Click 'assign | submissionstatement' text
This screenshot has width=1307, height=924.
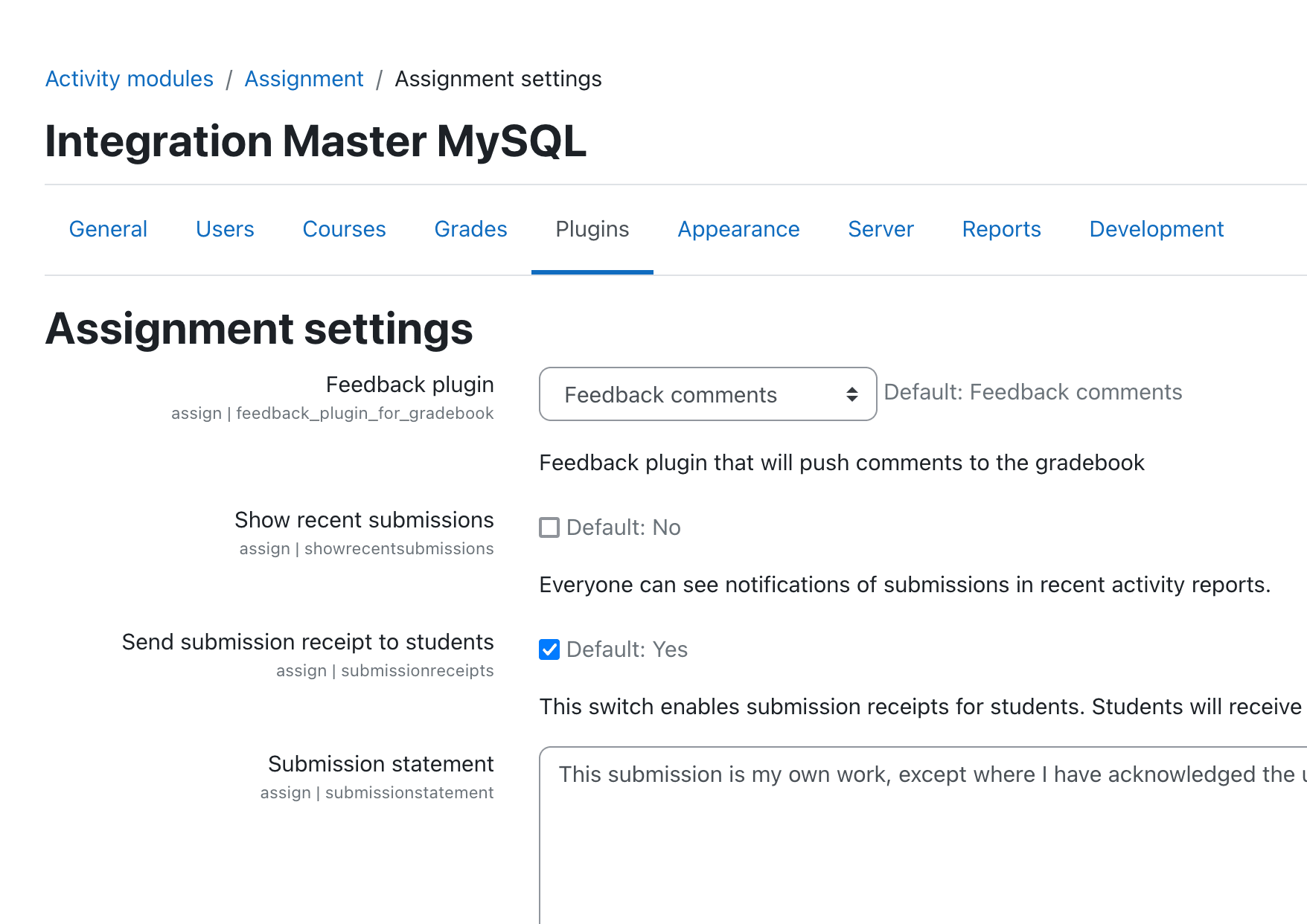point(377,792)
